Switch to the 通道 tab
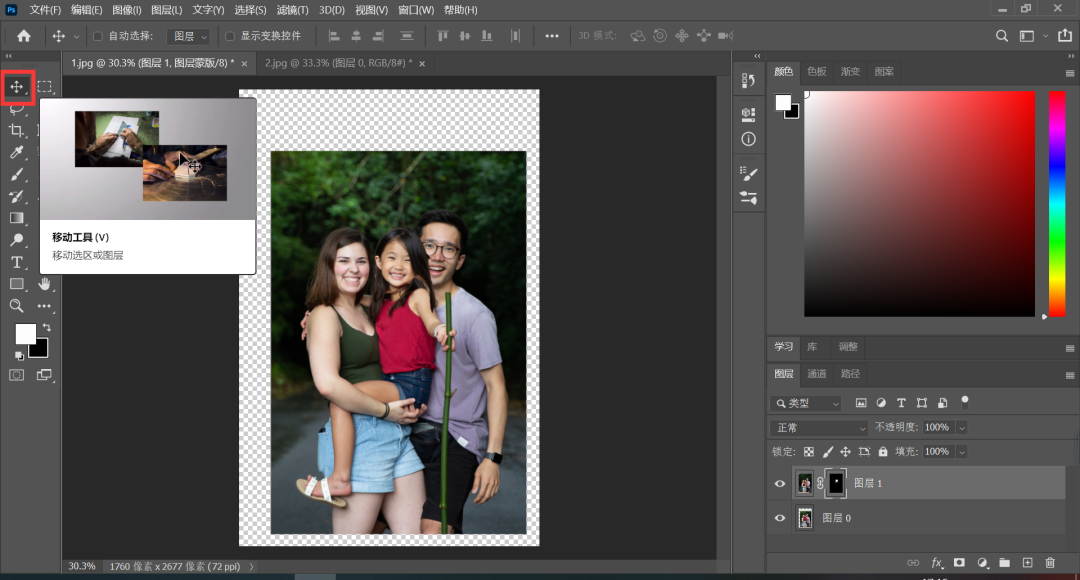The width and height of the screenshot is (1080, 580). coord(816,374)
